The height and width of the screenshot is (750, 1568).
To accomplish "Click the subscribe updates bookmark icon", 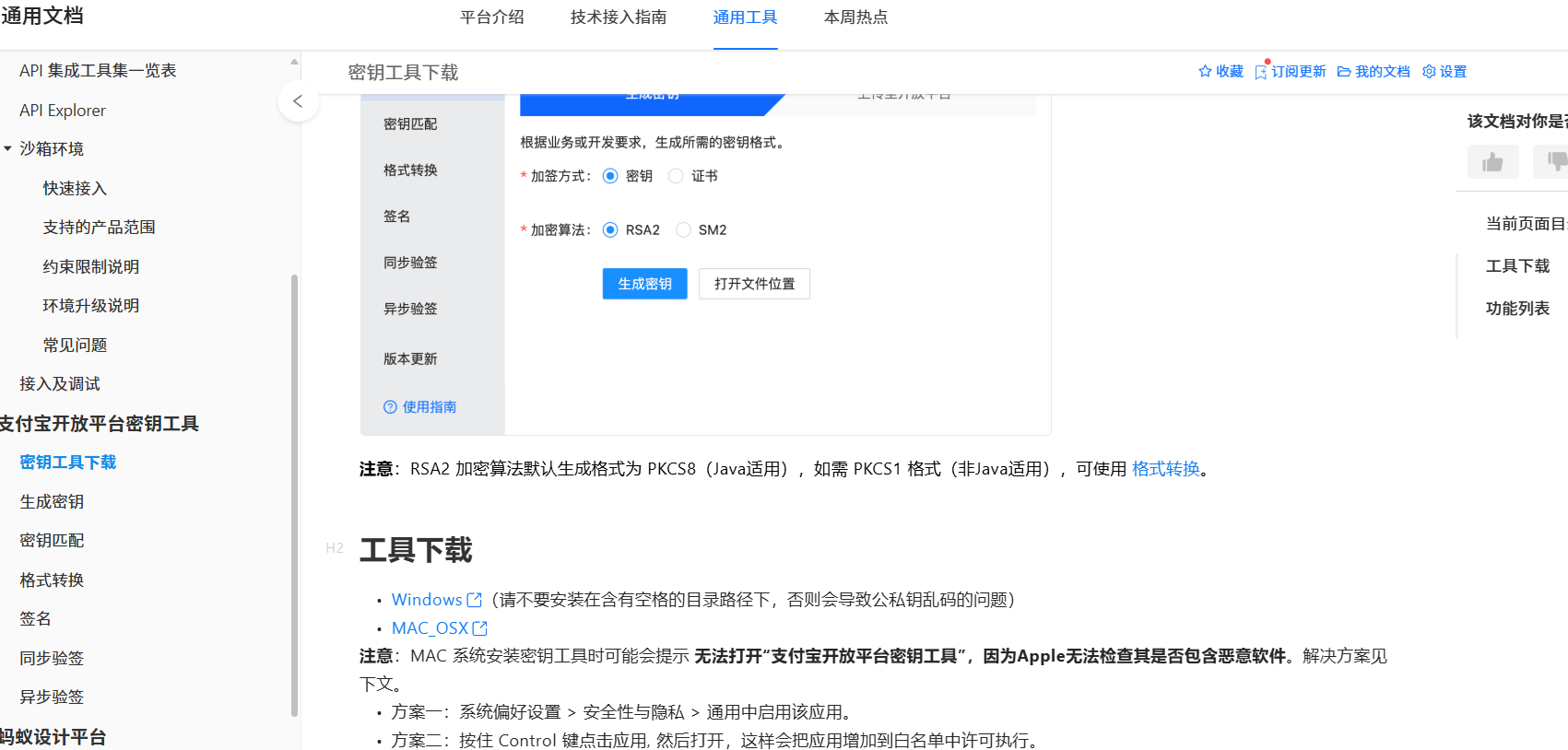I will tap(1260, 72).
